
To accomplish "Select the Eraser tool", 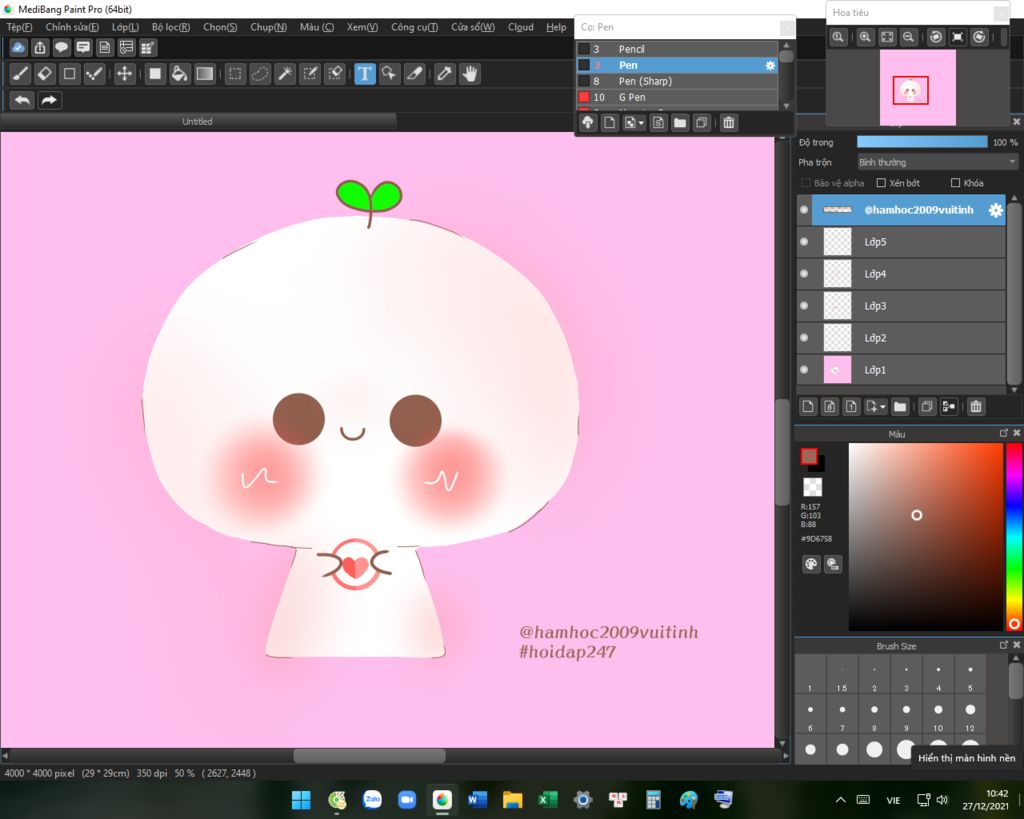I will click(x=45, y=74).
